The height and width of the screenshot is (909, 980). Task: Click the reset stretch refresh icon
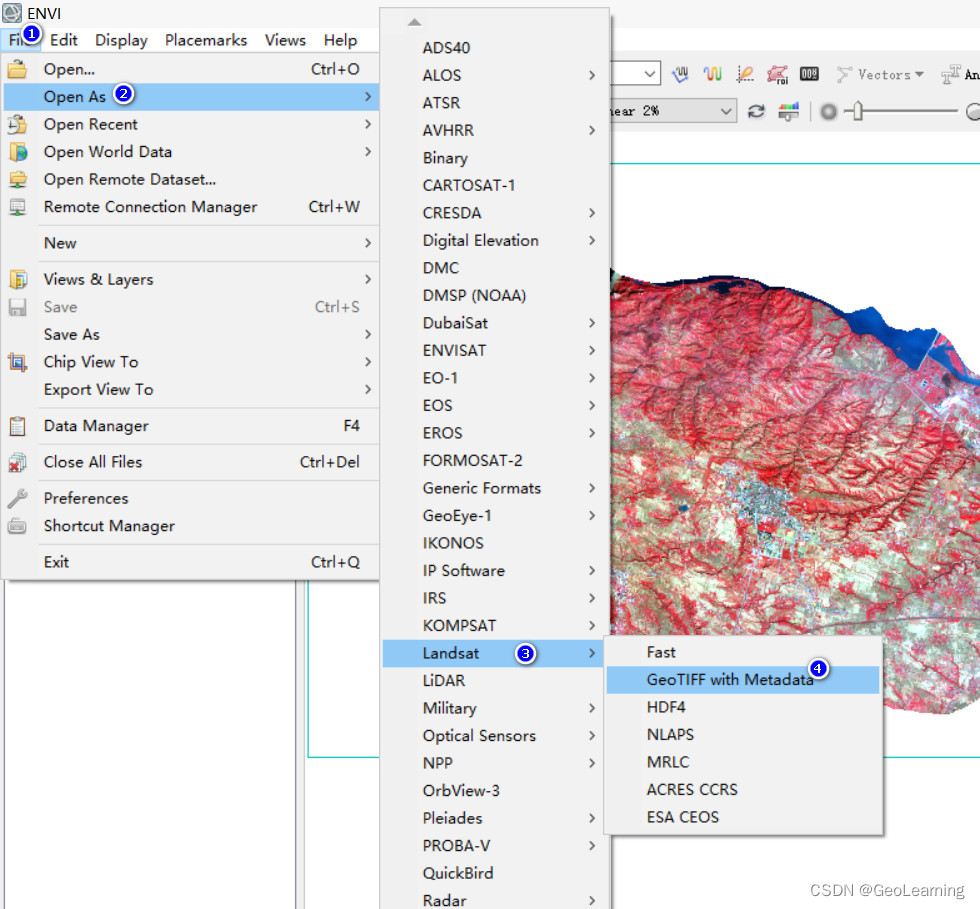pos(756,111)
